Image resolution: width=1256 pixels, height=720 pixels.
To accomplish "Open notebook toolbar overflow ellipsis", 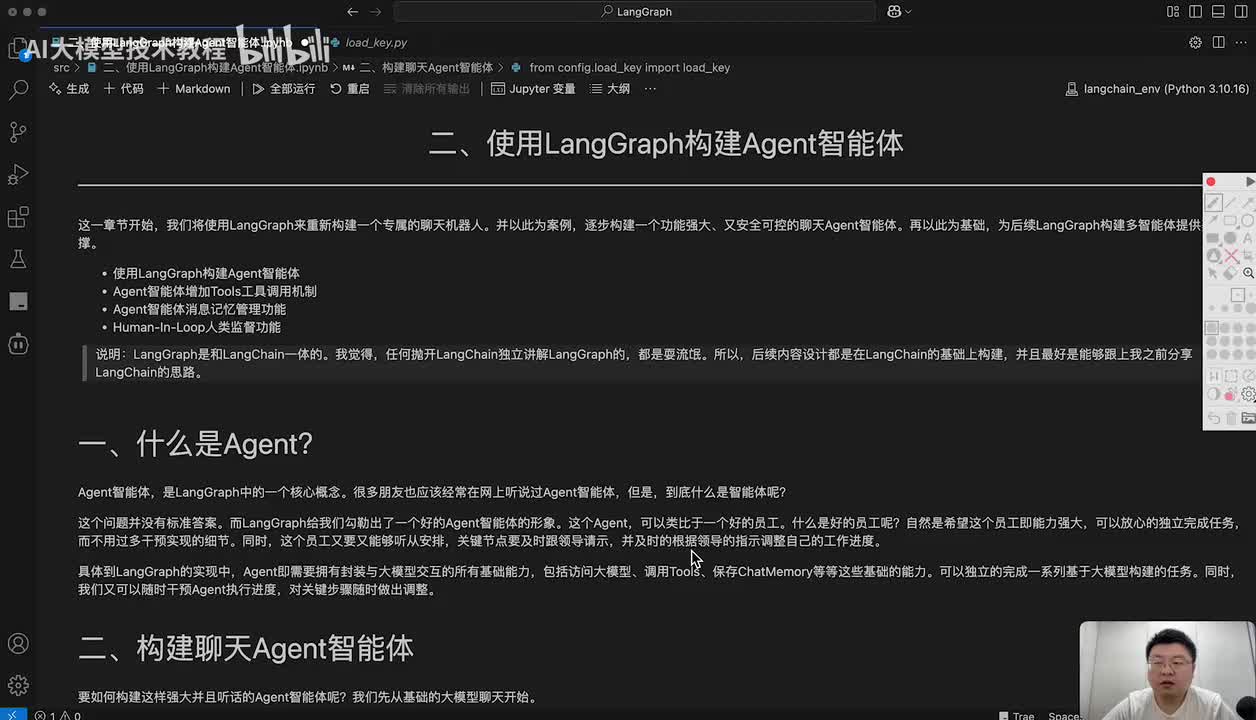I will click(650, 89).
